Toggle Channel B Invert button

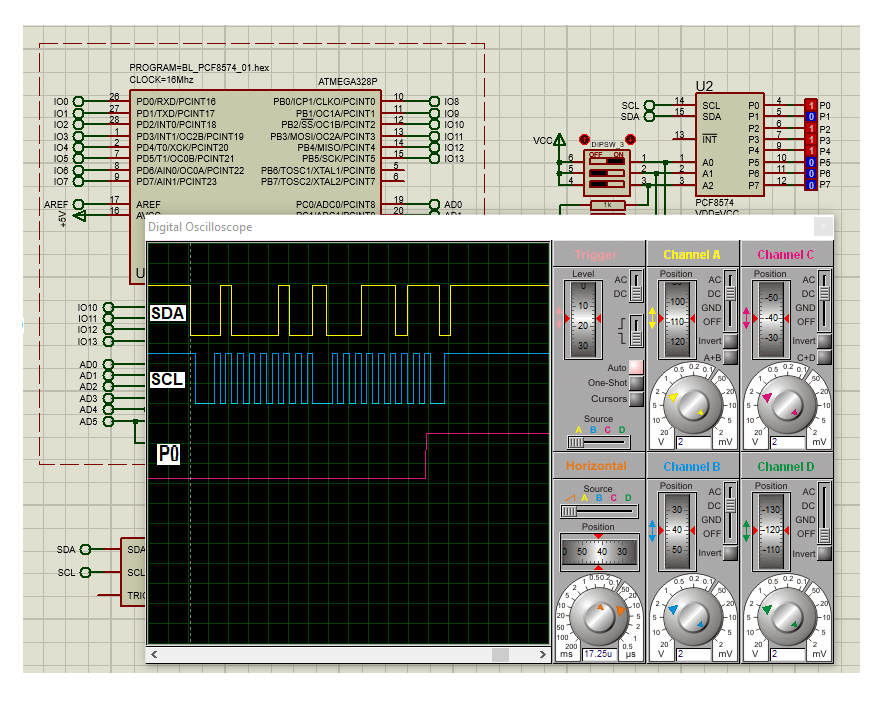click(730, 553)
